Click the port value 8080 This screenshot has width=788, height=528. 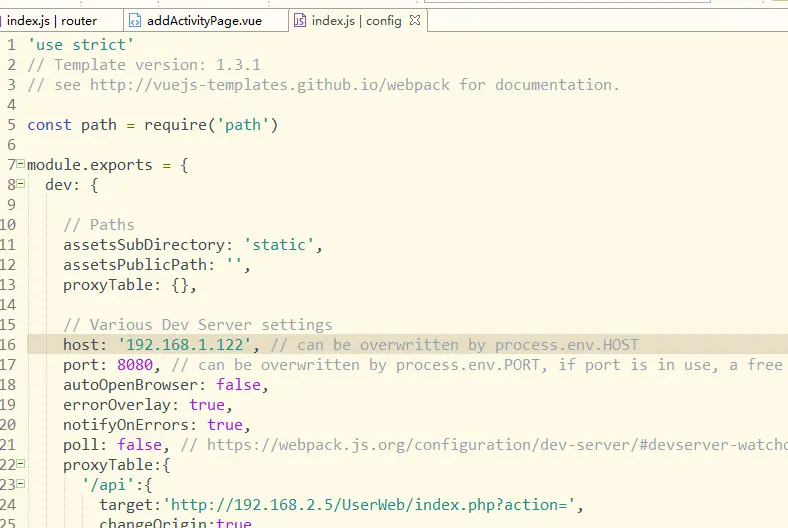pos(135,365)
